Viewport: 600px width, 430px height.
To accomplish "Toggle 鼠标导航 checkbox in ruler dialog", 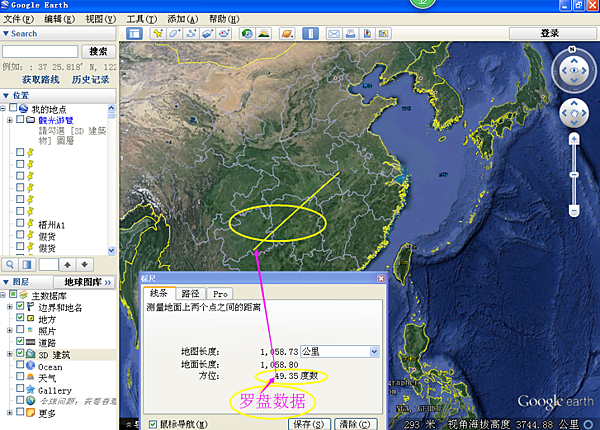I will click(x=153, y=424).
